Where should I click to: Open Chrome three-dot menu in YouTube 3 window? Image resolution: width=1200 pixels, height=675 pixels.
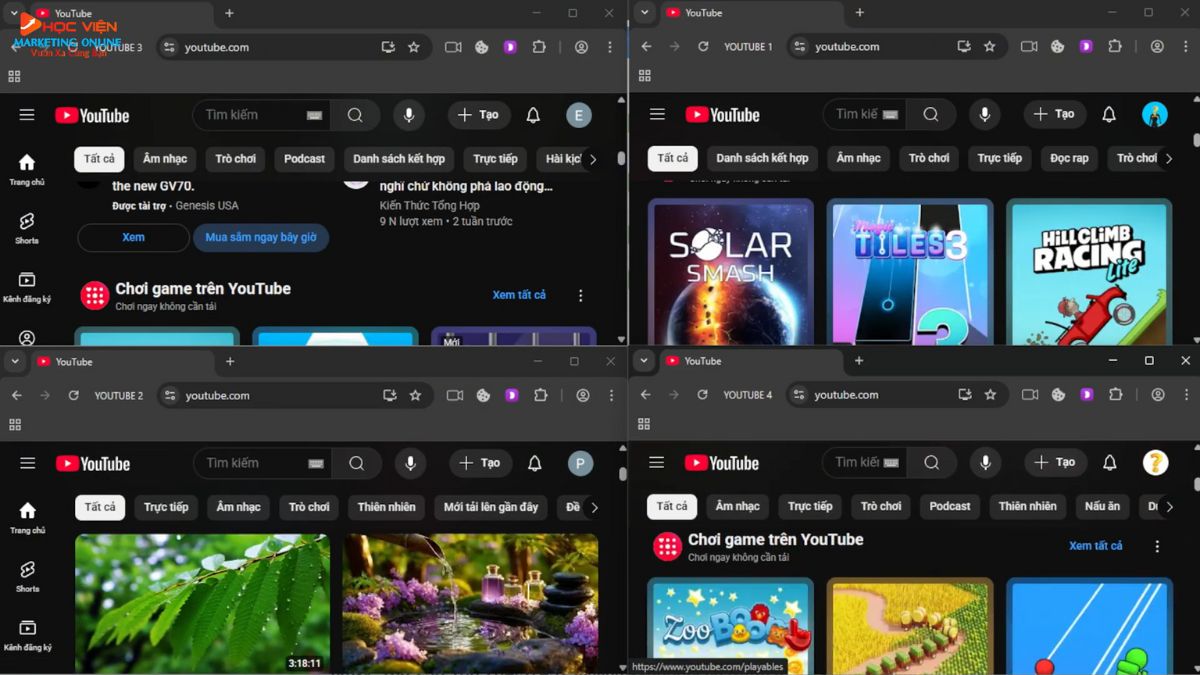[610, 47]
